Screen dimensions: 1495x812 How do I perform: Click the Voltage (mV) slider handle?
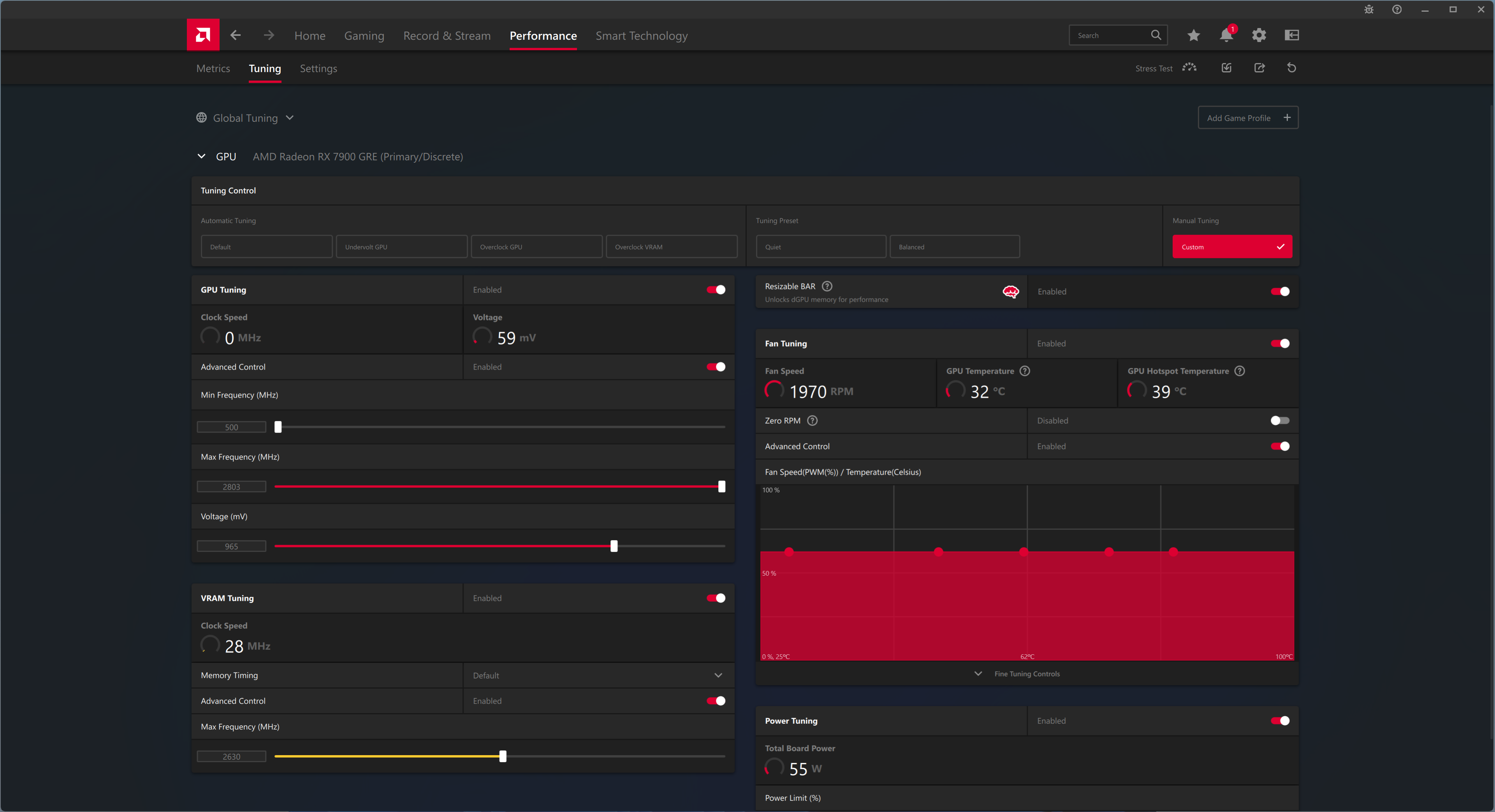click(614, 546)
